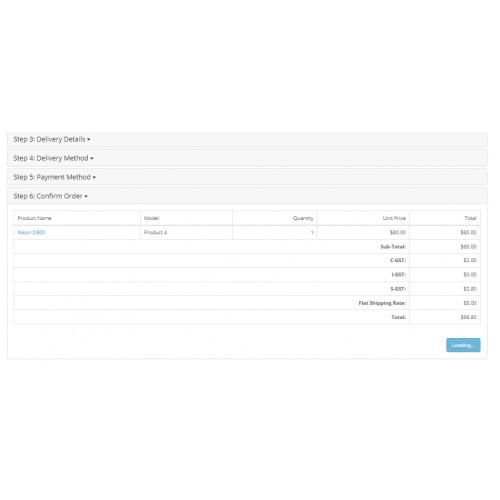Screen dimensions: 500x500
Task: Click the final Total amount $89.80
Action: pyautogui.click(x=468, y=317)
